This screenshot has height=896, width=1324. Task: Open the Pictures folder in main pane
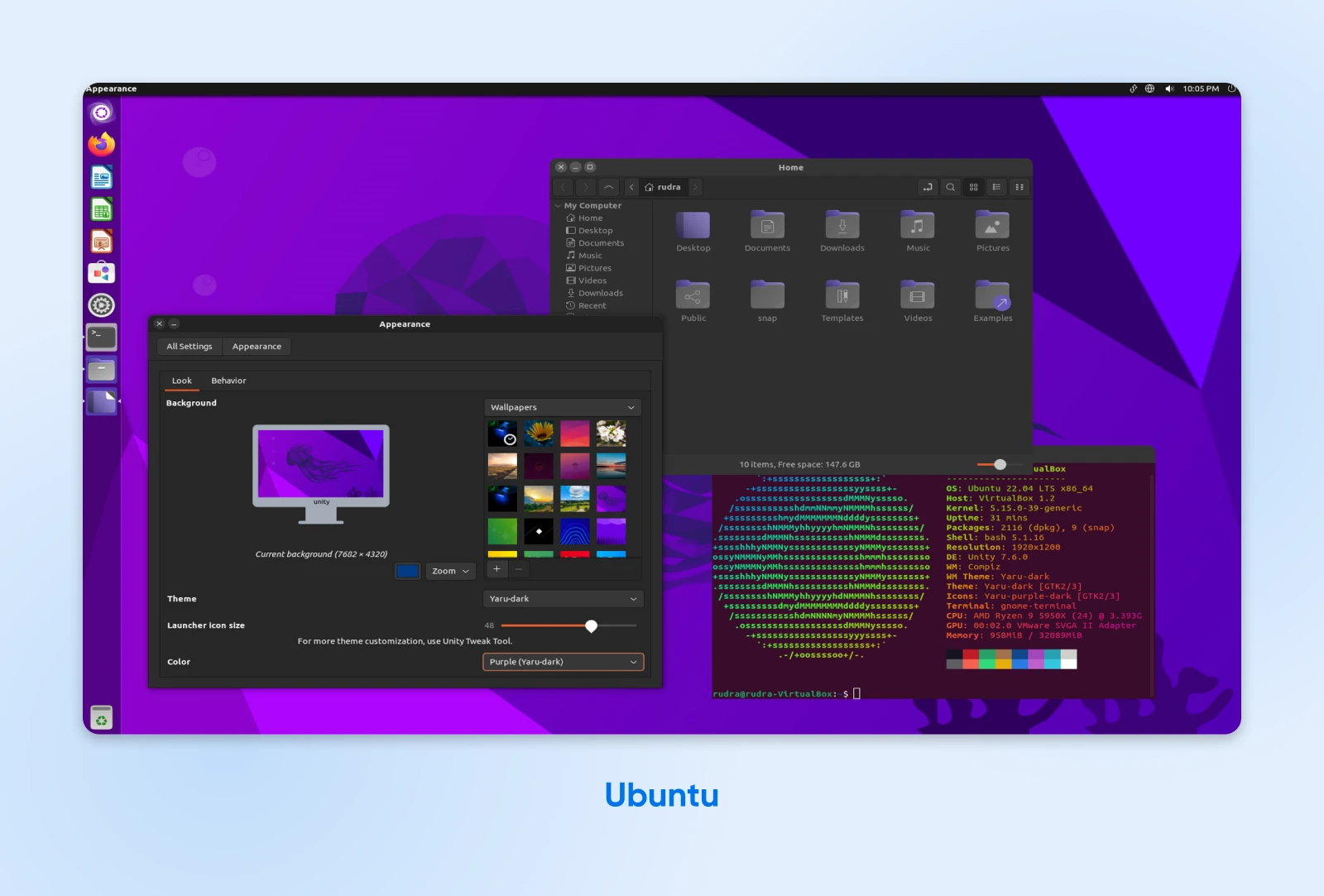(x=993, y=231)
